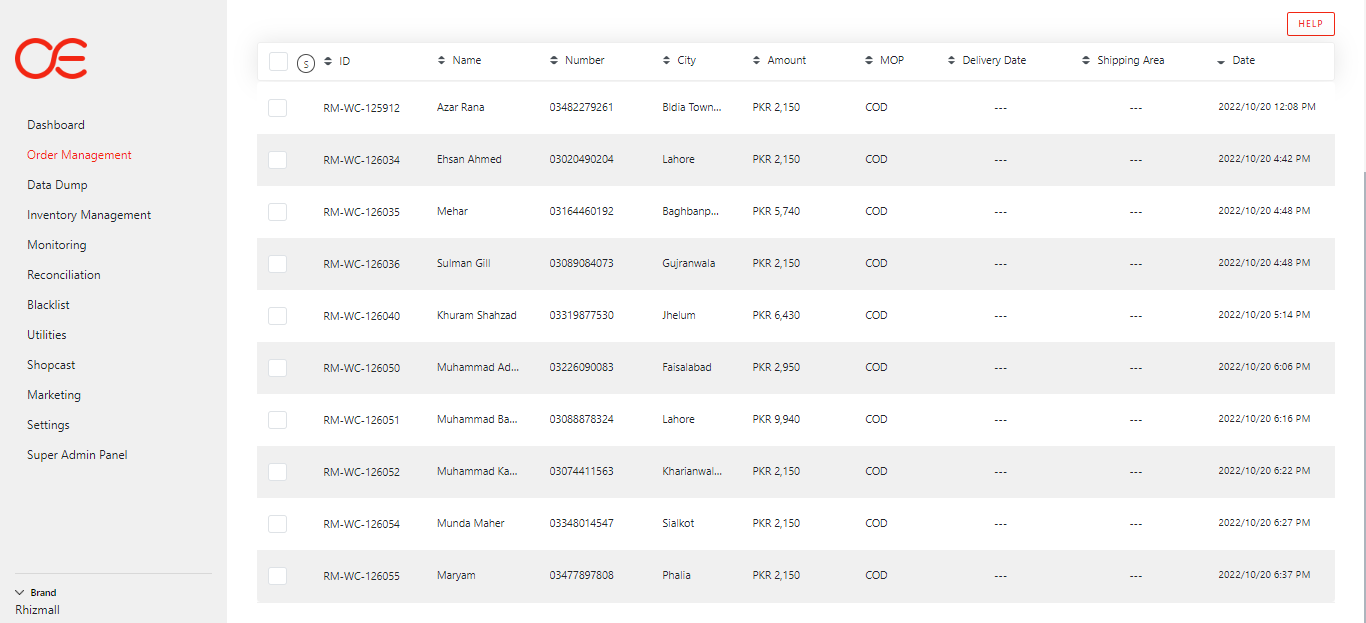The width and height of the screenshot is (1366, 623).
Task: Expand the Brand selector chevron
Action: pyautogui.click(x=20, y=592)
